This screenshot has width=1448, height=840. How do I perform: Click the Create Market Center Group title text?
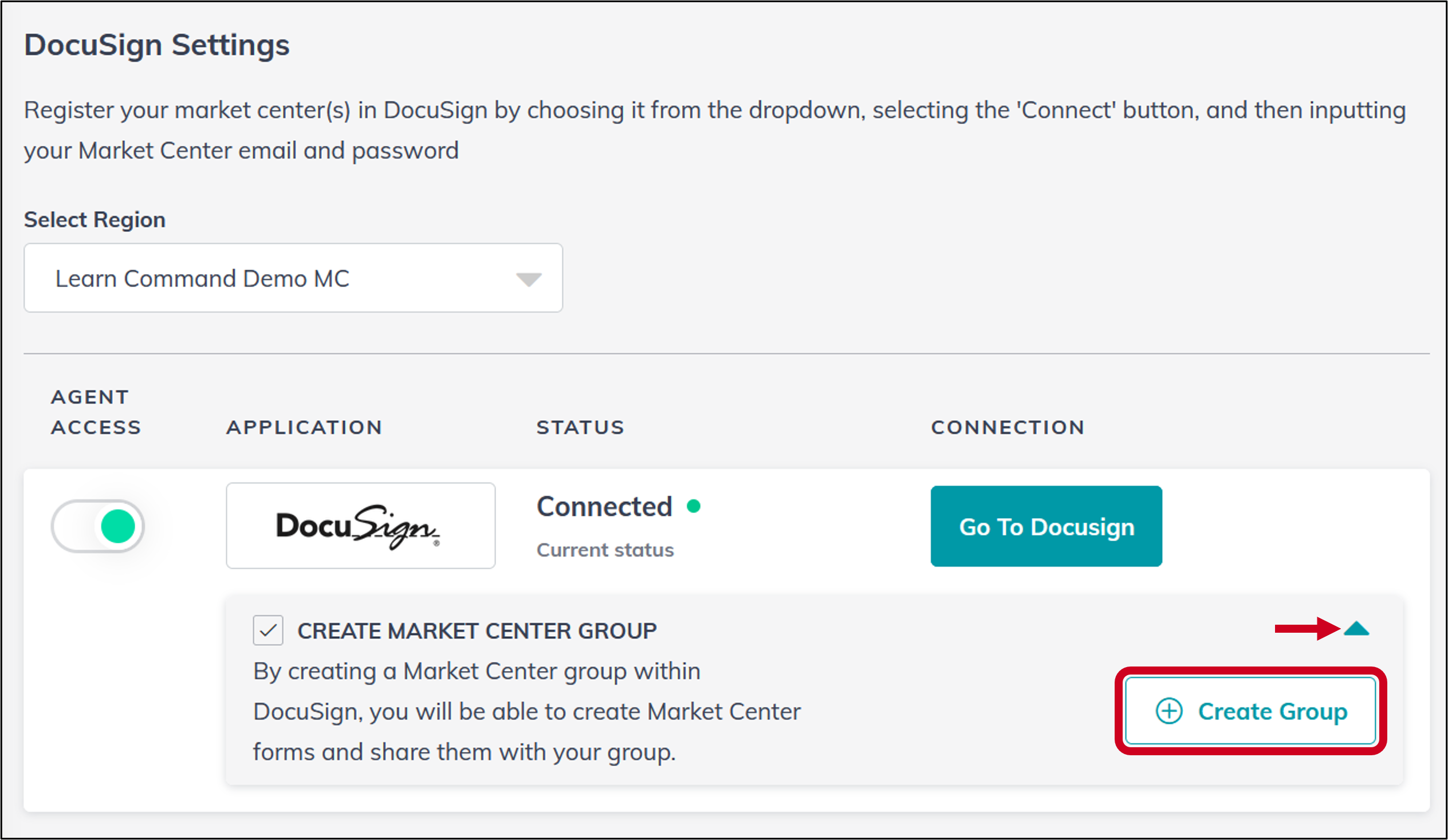[477, 631]
